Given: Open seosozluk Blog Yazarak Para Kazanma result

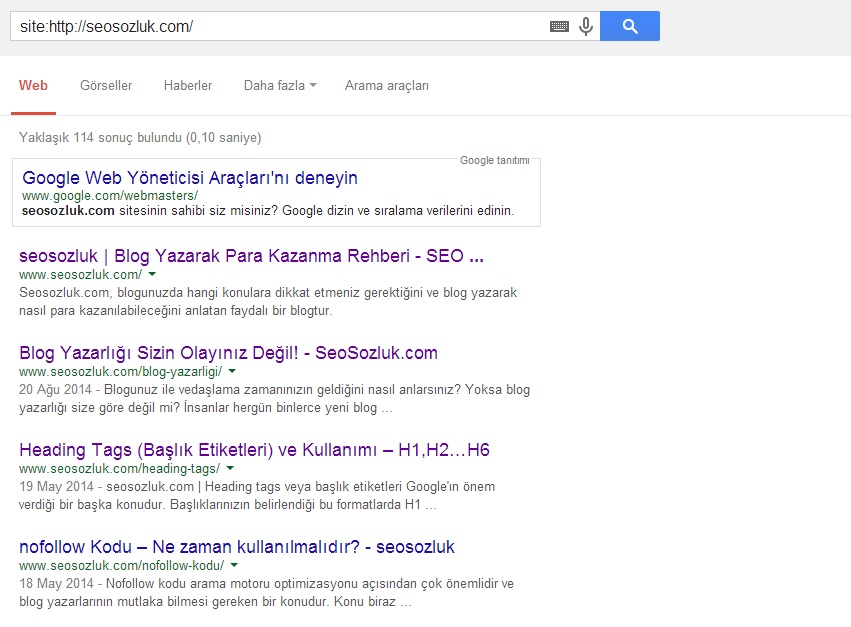Looking at the screenshot, I should pyautogui.click(x=251, y=256).
